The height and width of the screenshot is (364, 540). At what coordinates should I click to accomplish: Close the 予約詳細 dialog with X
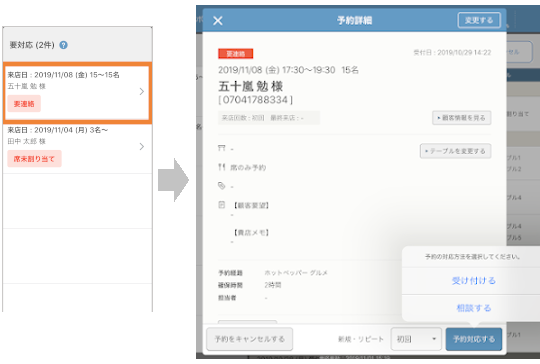point(218,21)
